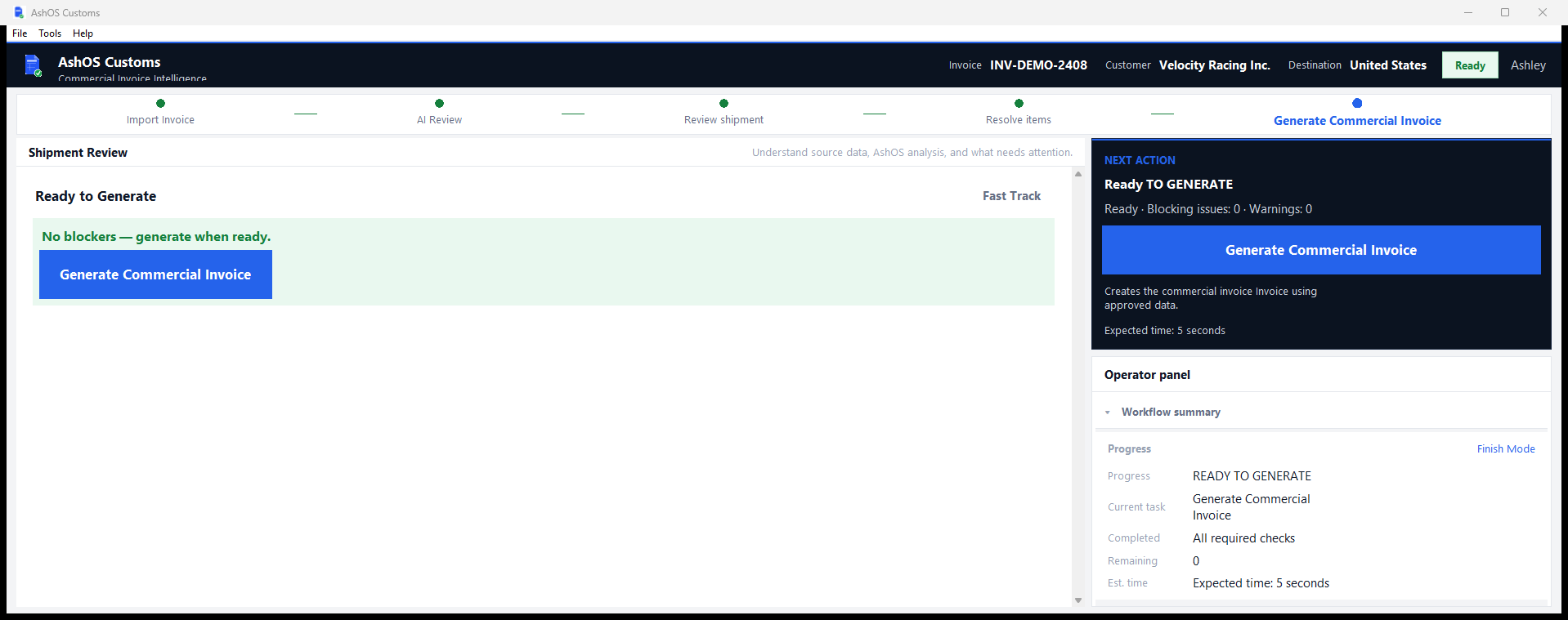The height and width of the screenshot is (620, 1568).
Task: Click the AshOS Customs title bar app icon
Action: coord(19,12)
